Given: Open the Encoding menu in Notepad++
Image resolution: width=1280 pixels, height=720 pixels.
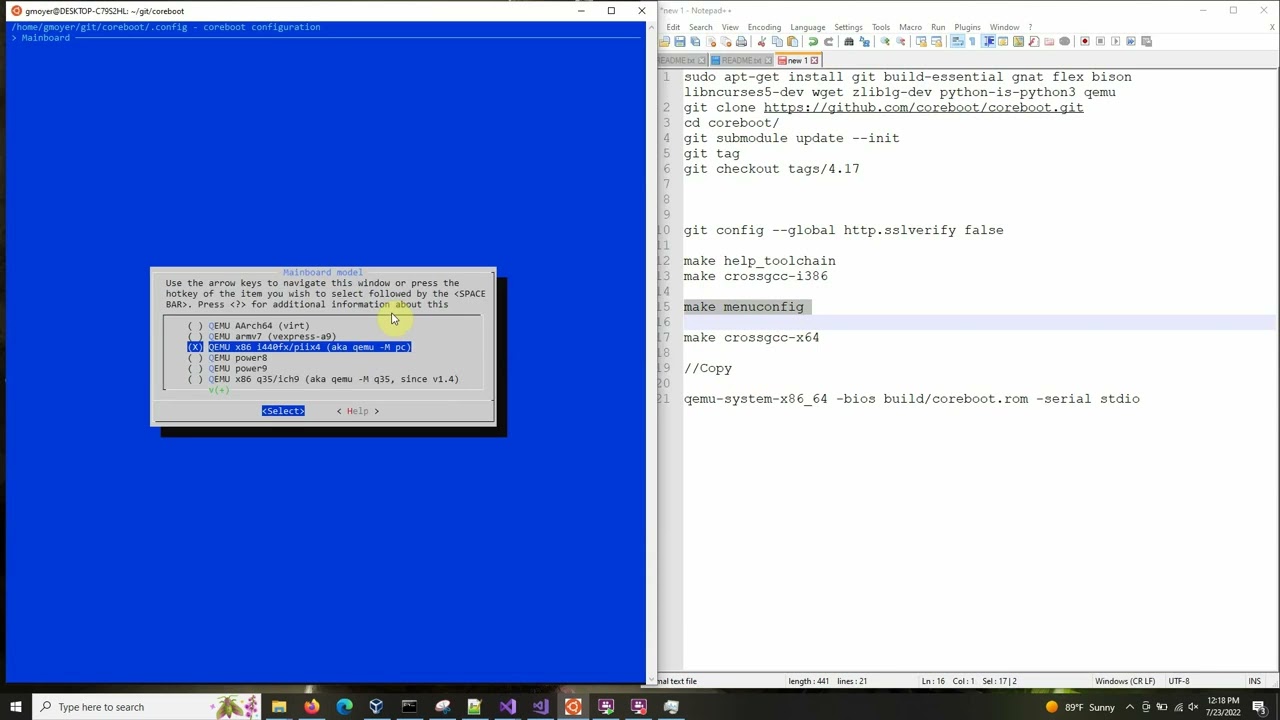Looking at the screenshot, I should (x=764, y=27).
